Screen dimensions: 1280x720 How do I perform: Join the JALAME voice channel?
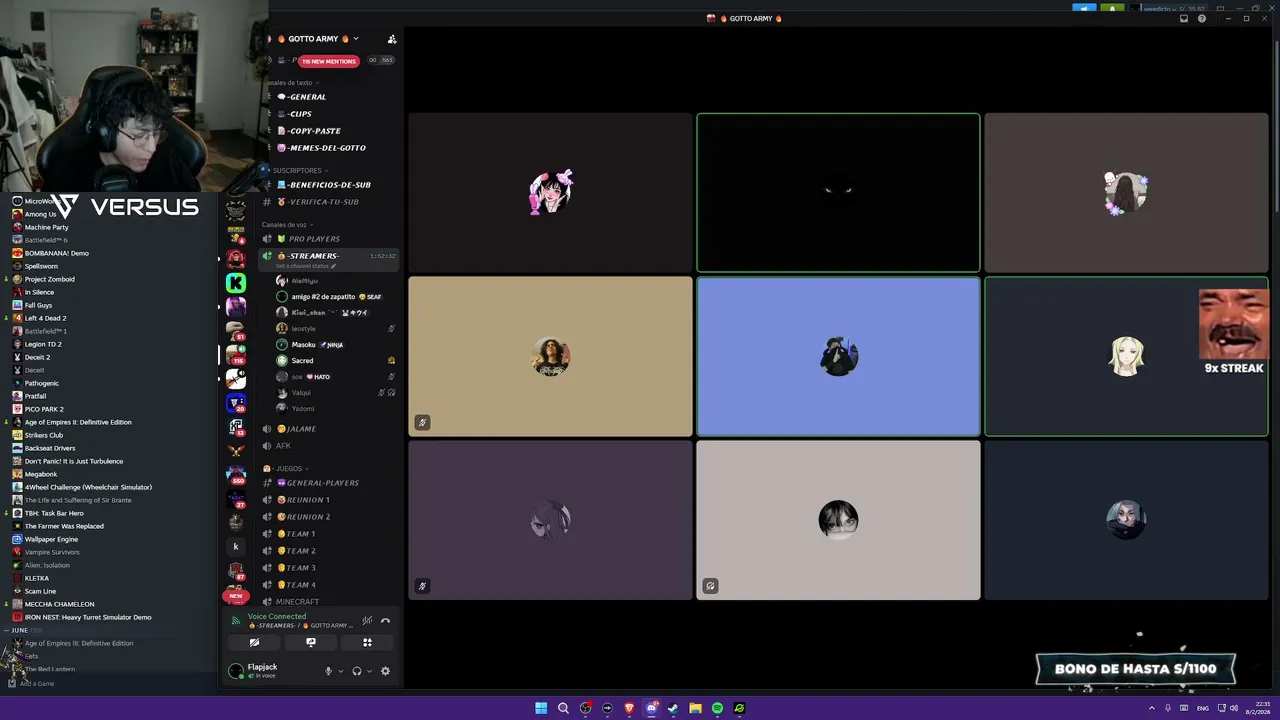(x=296, y=429)
